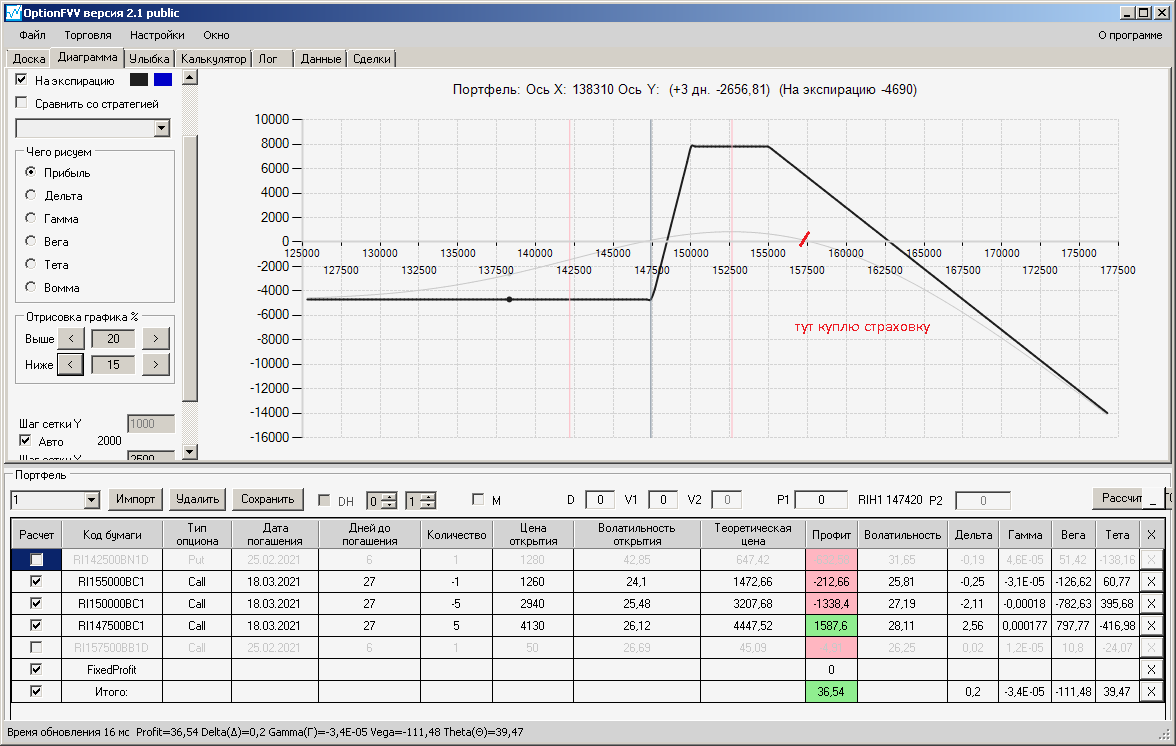
Task: Uncheck the RI150000BC1 calculation checkbox
Action: [x=36, y=603]
